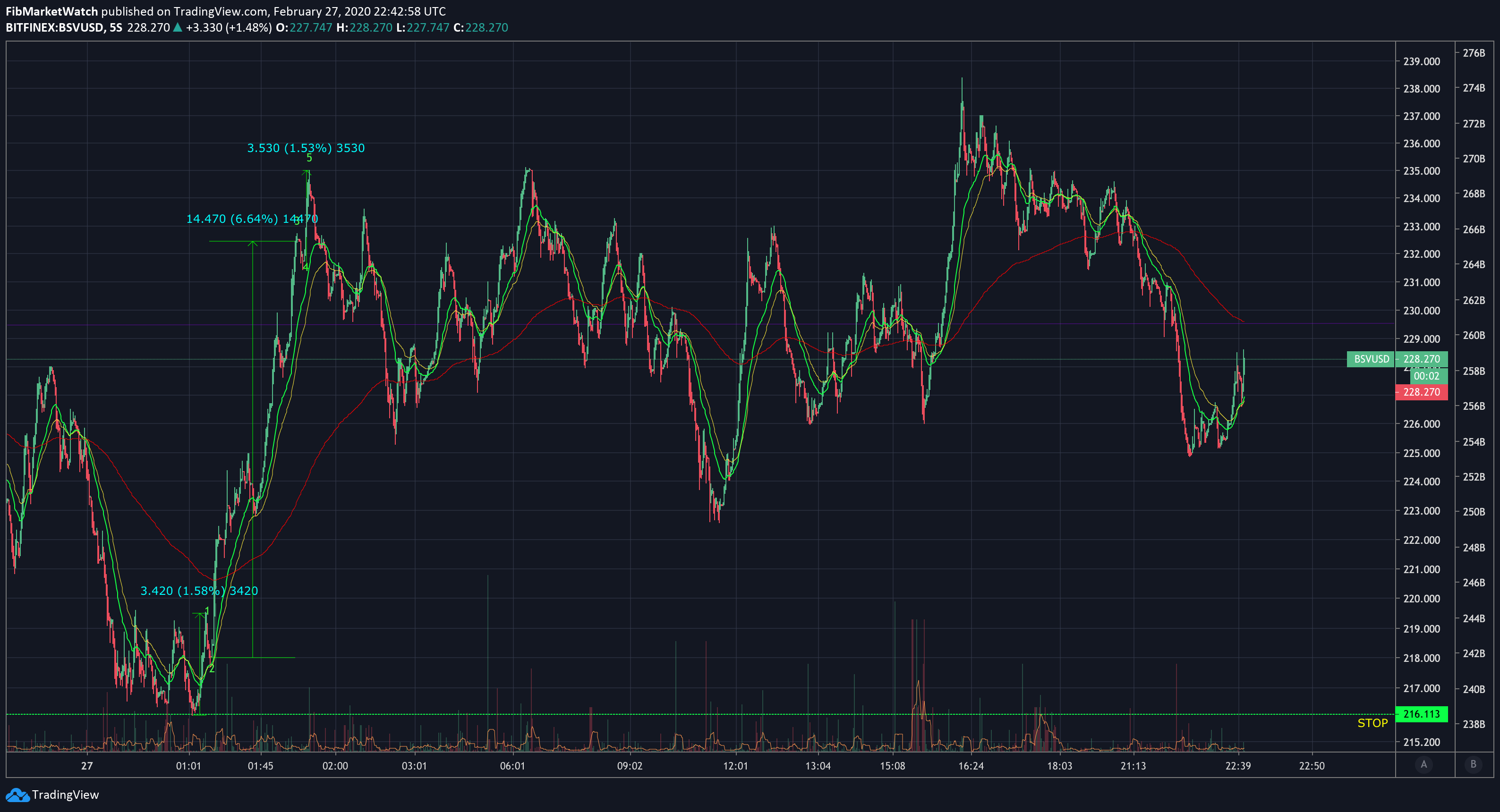
Task: Click the green BSVUSD price tag label
Action: click(x=1372, y=359)
